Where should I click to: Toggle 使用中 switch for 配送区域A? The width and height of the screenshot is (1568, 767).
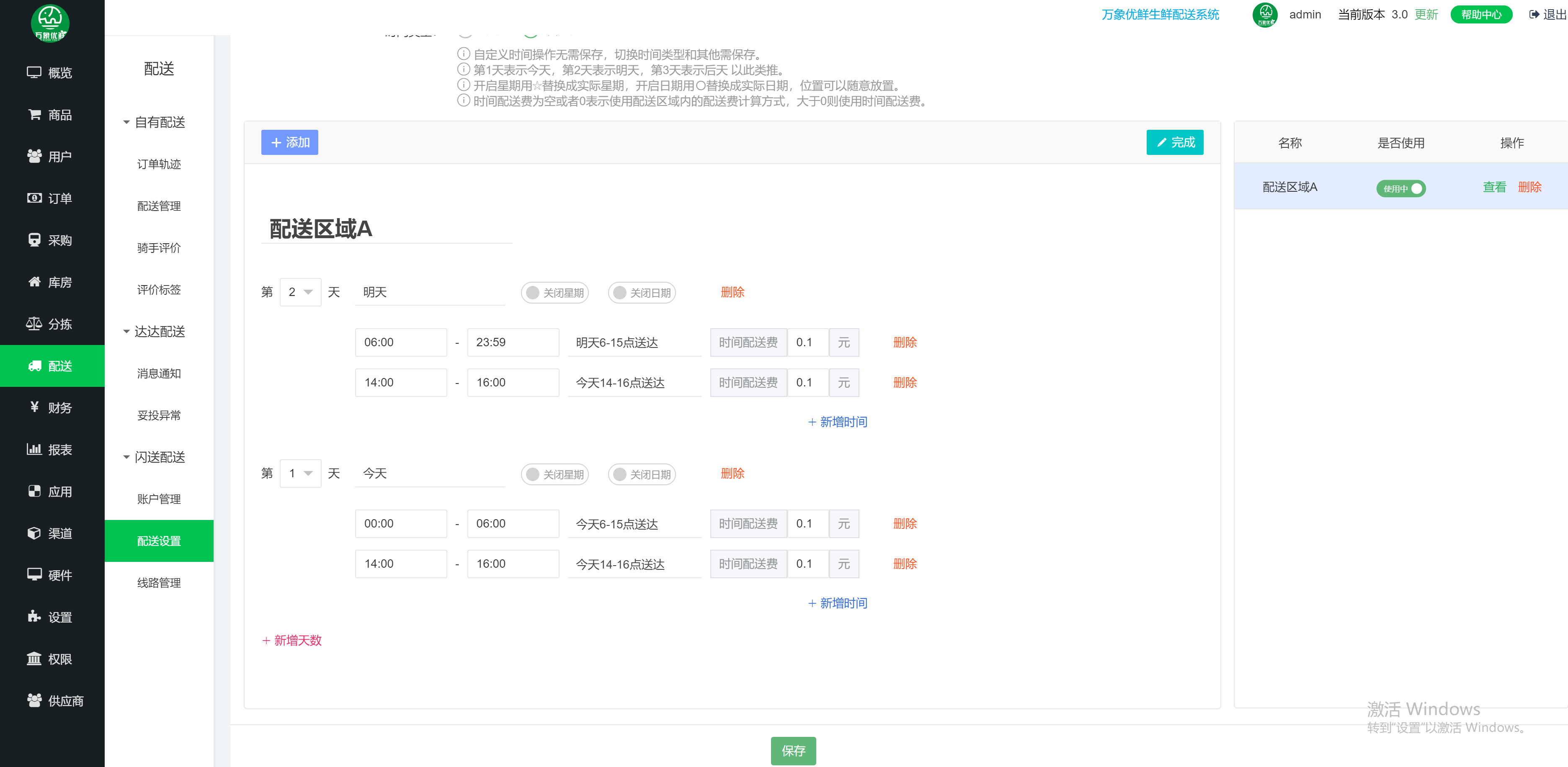coord(1400,188)
